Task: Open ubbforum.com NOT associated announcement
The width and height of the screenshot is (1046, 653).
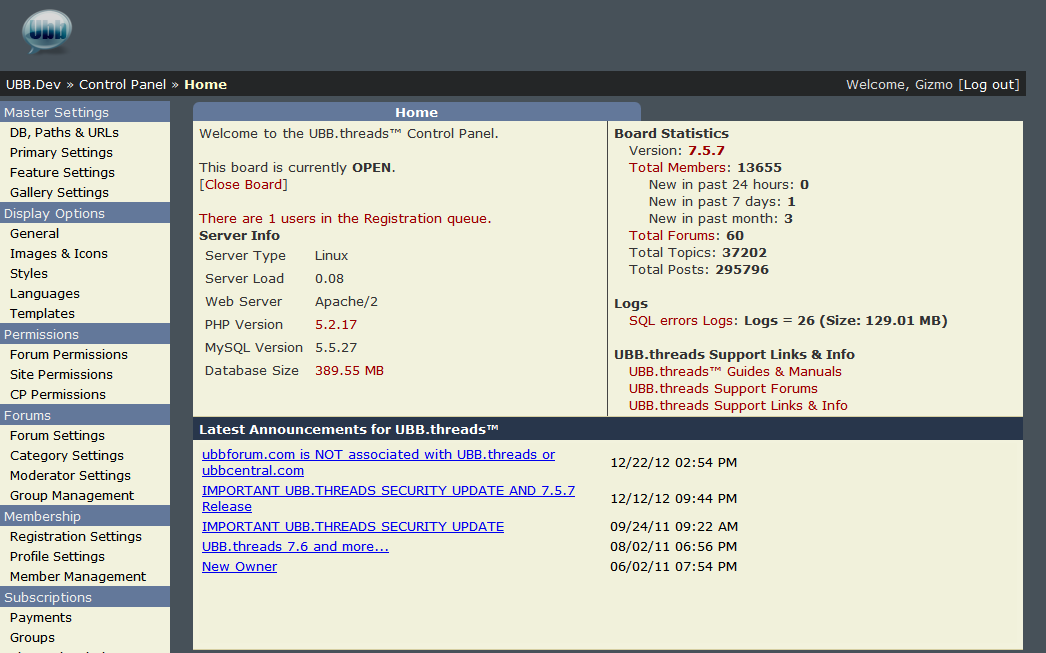Action: point(378,462)
